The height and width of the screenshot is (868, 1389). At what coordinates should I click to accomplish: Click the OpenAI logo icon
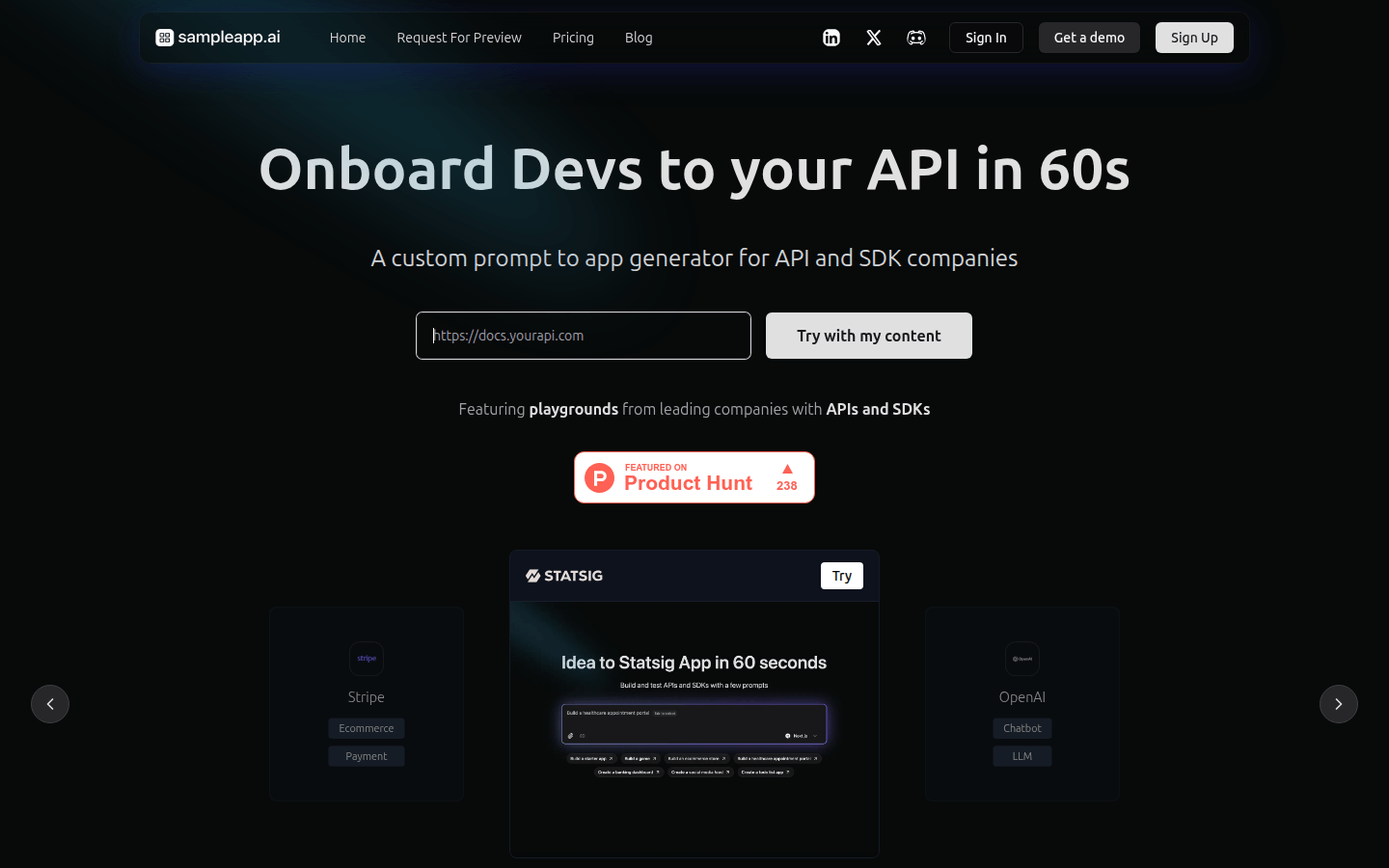(1022, 659)
